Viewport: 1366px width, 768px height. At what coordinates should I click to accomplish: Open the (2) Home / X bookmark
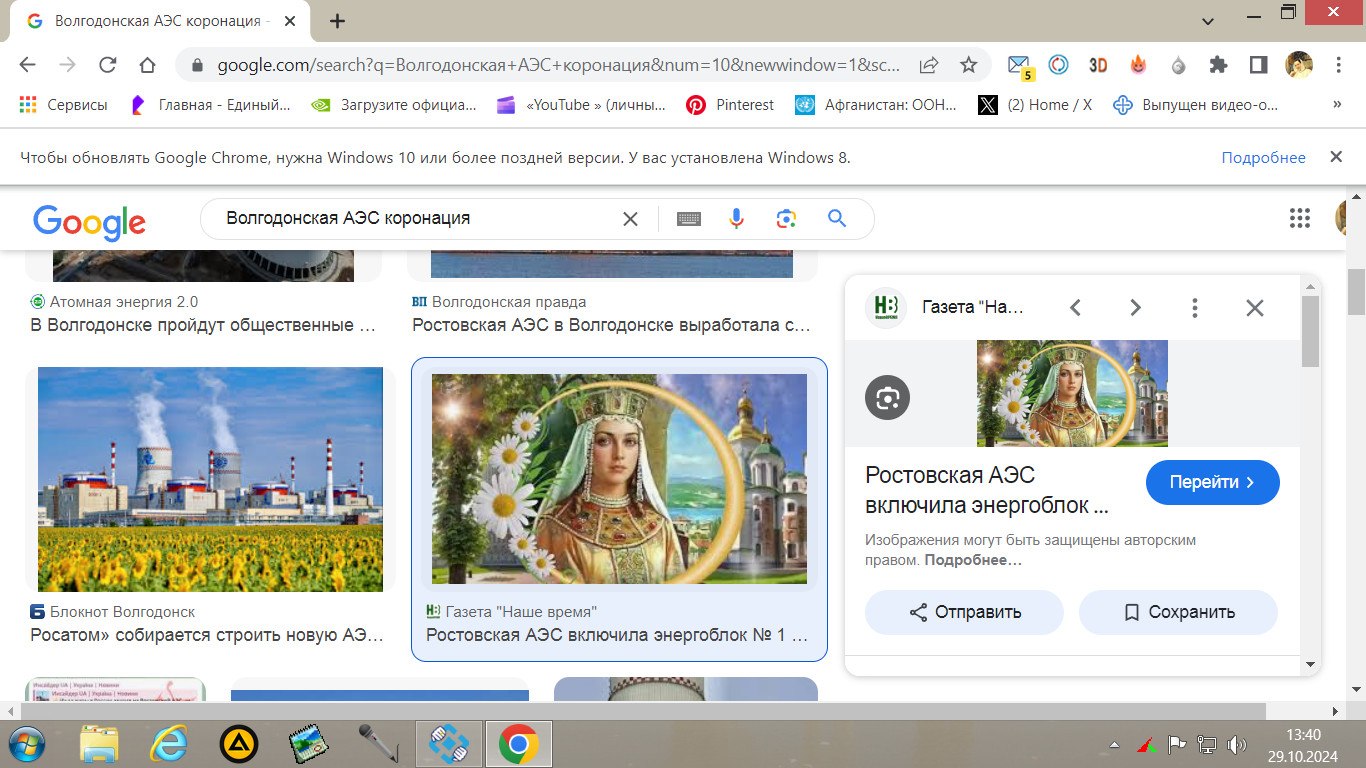(1035, 104)
